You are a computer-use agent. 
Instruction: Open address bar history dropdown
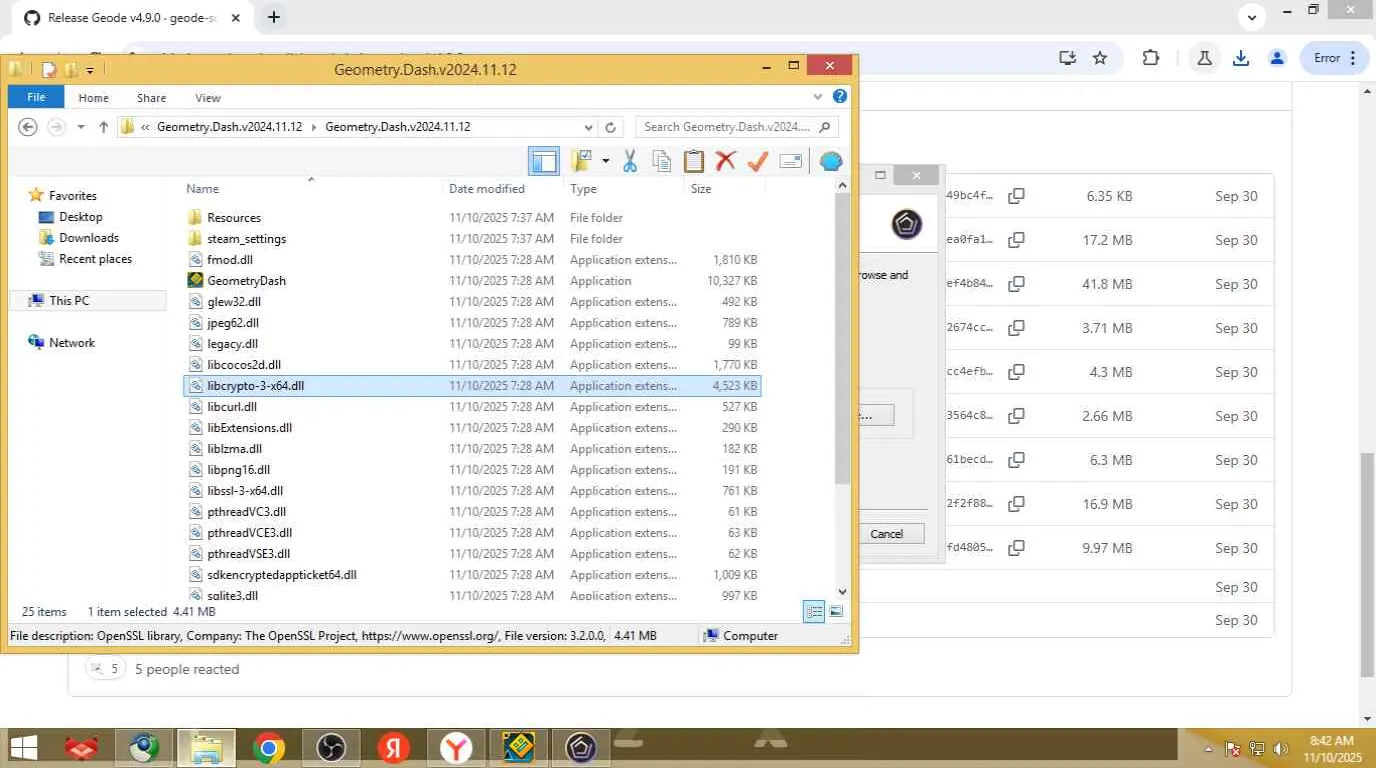(x=588, y=127)
